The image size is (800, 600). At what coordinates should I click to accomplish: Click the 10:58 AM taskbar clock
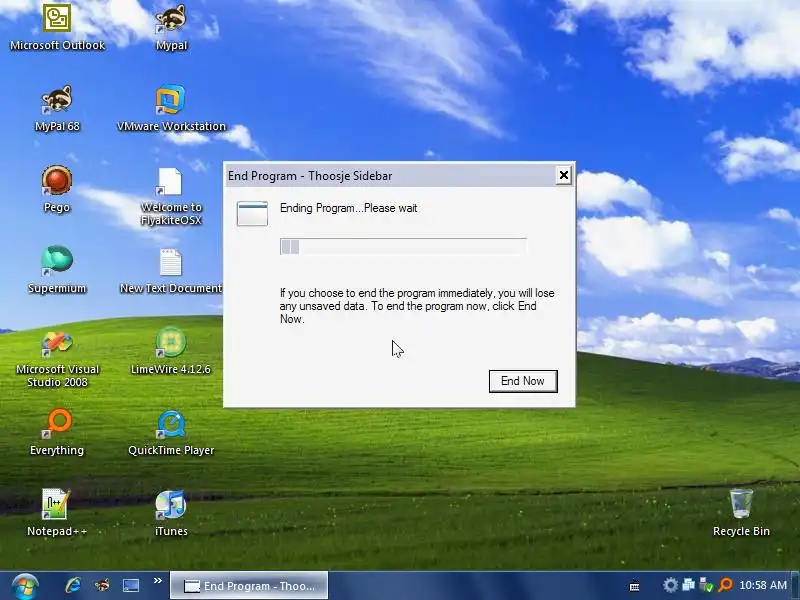(763, 585)
